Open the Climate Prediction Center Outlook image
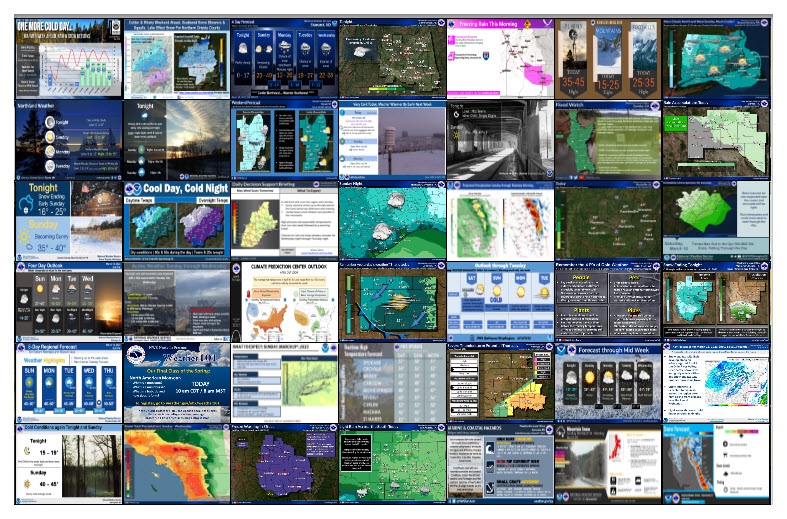787x519 pixels. point(283,298)
